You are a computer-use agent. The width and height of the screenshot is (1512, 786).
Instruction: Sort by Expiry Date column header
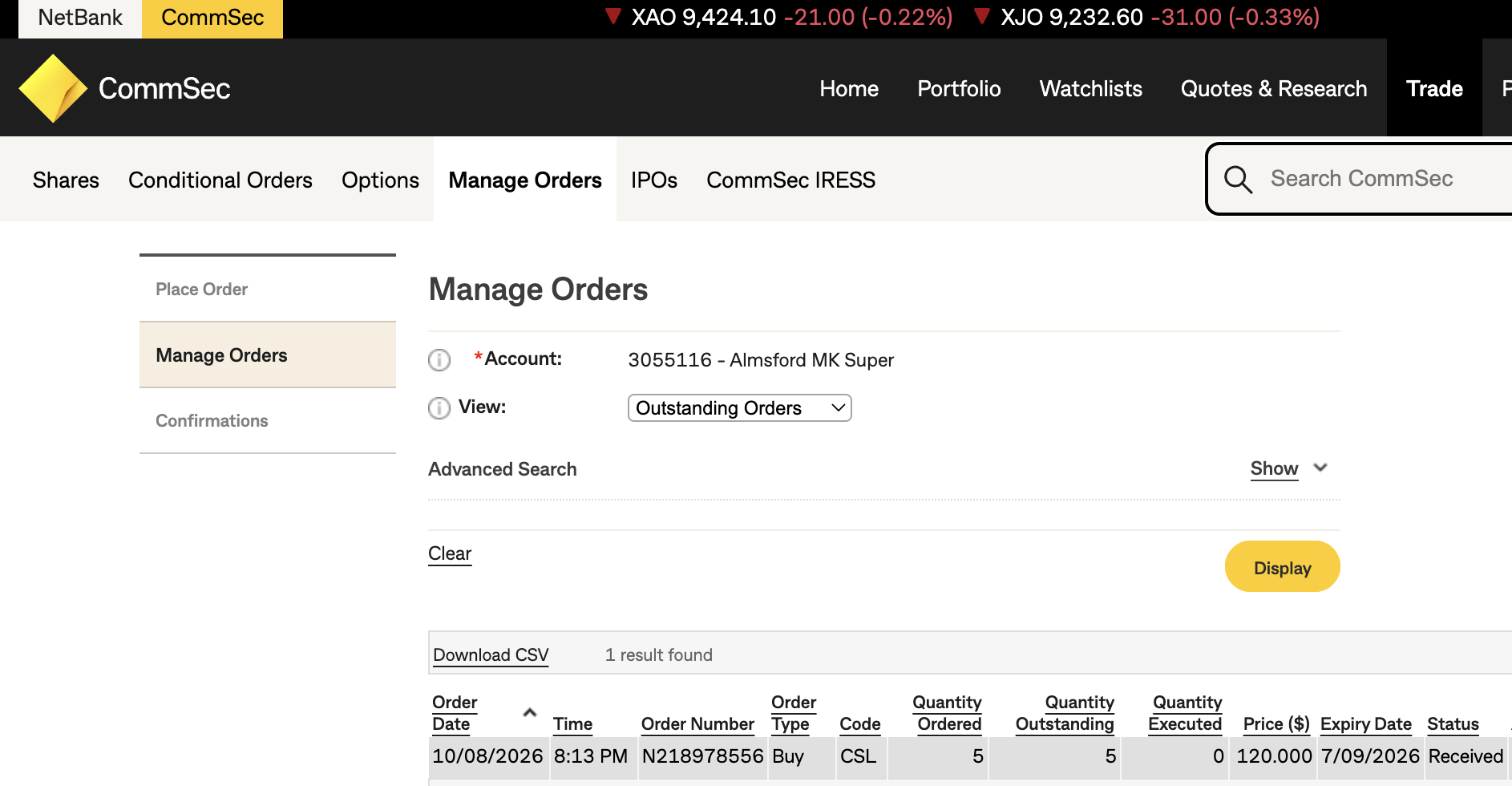pyautogui.click(x=1366, y=724)
